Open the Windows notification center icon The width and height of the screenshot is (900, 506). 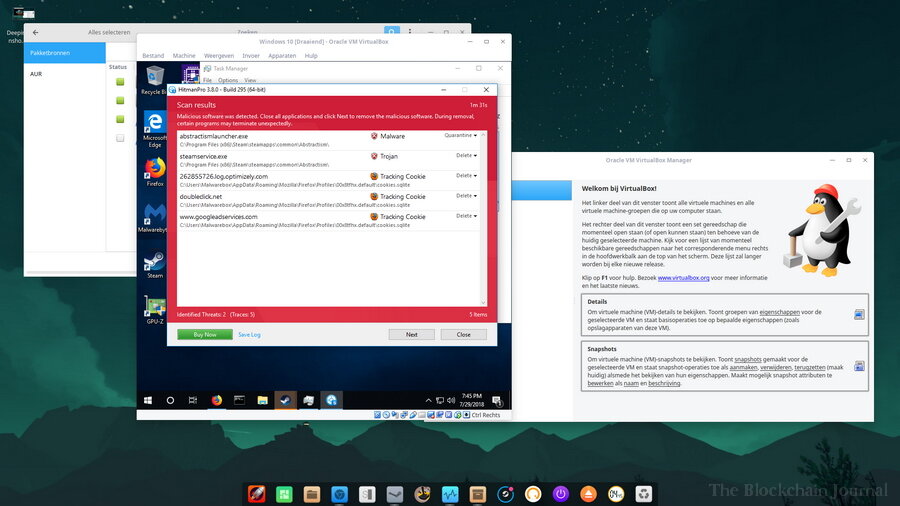(497, 400)
